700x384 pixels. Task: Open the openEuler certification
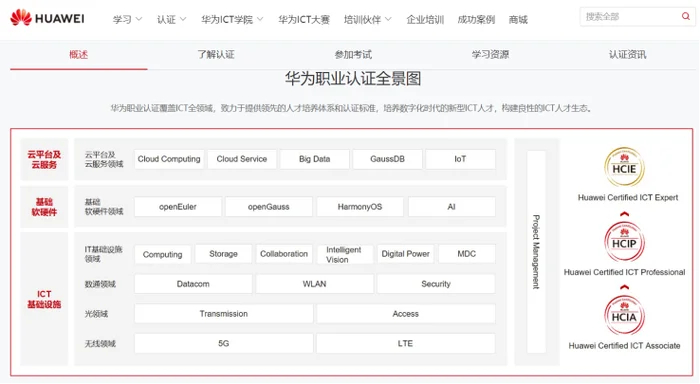coord(178,207)
